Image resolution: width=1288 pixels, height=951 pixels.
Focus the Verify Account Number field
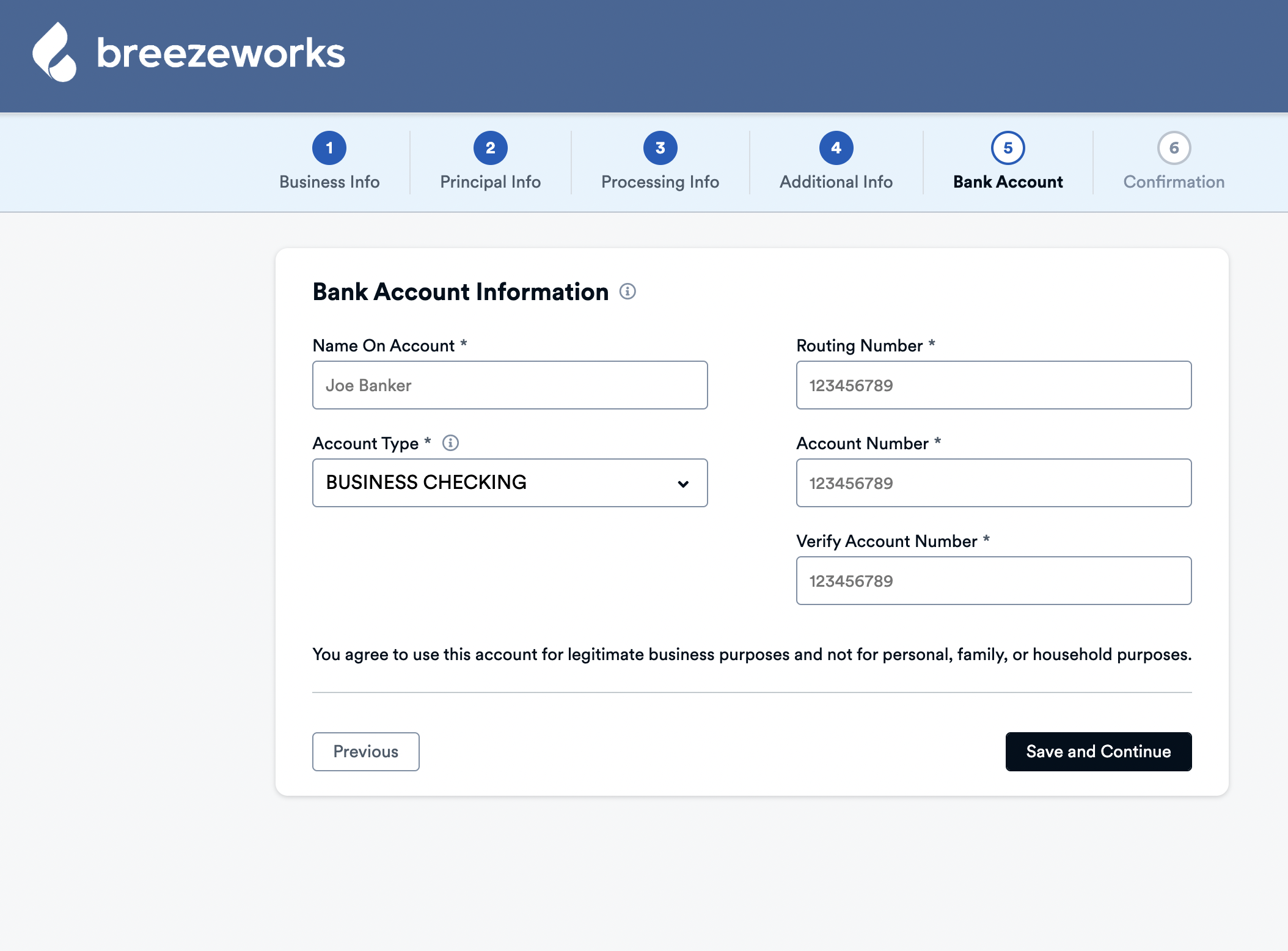(x=994, y=581)
